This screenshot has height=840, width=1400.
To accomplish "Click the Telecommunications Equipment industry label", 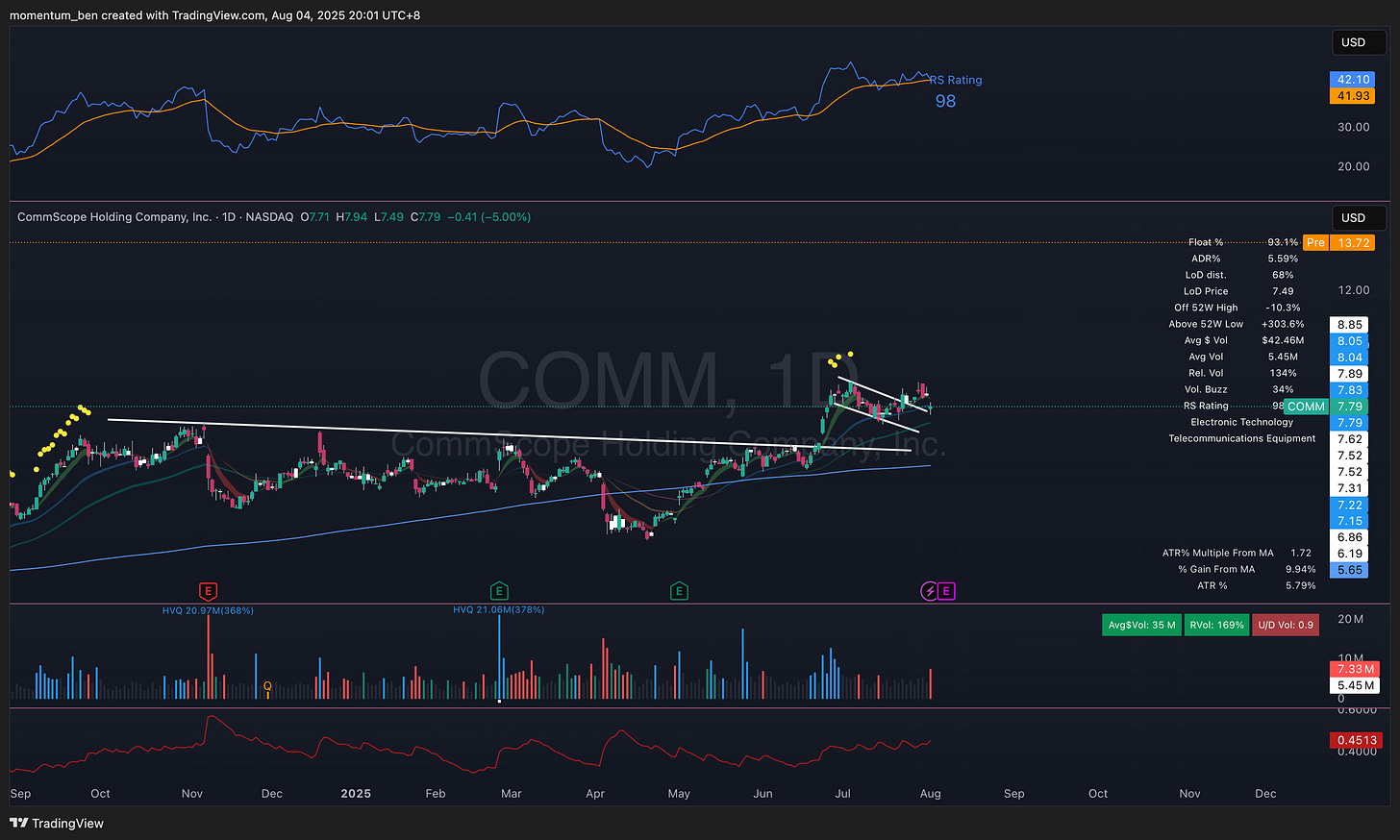I will [1242, 438].
